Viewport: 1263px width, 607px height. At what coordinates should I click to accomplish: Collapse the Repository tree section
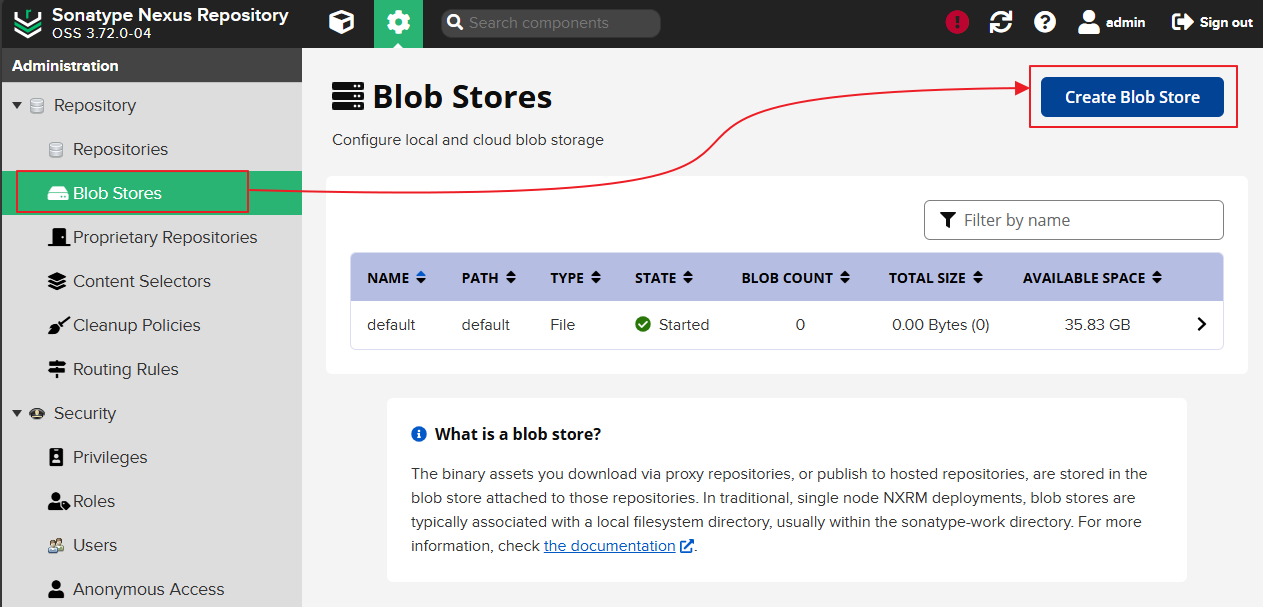click(x=17, y=105)
